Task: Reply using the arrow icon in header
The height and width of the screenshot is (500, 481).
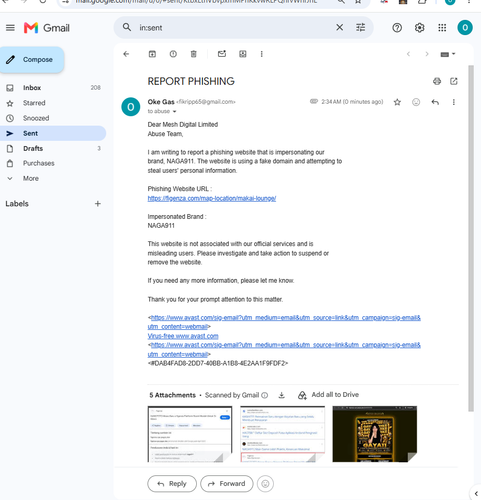Action: (435, 102)
